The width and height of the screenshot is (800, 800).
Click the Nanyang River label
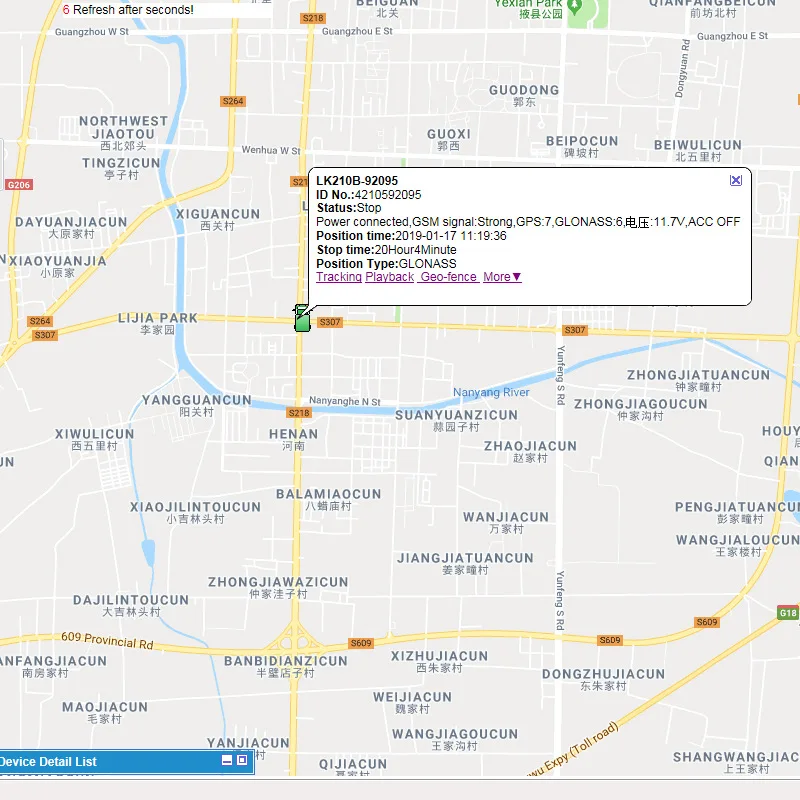point(491,392)
